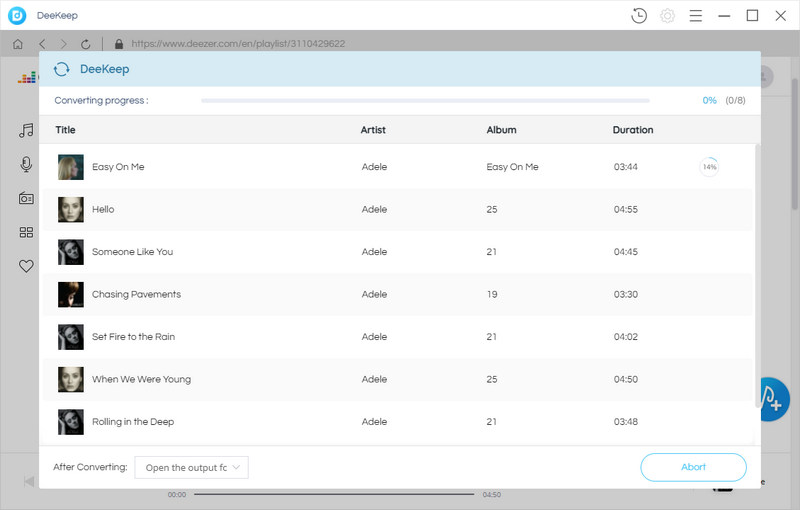The width and height of the screenshot is (800, 510).
Task: Click the (0/8) converted count
Action: [735, 100]
